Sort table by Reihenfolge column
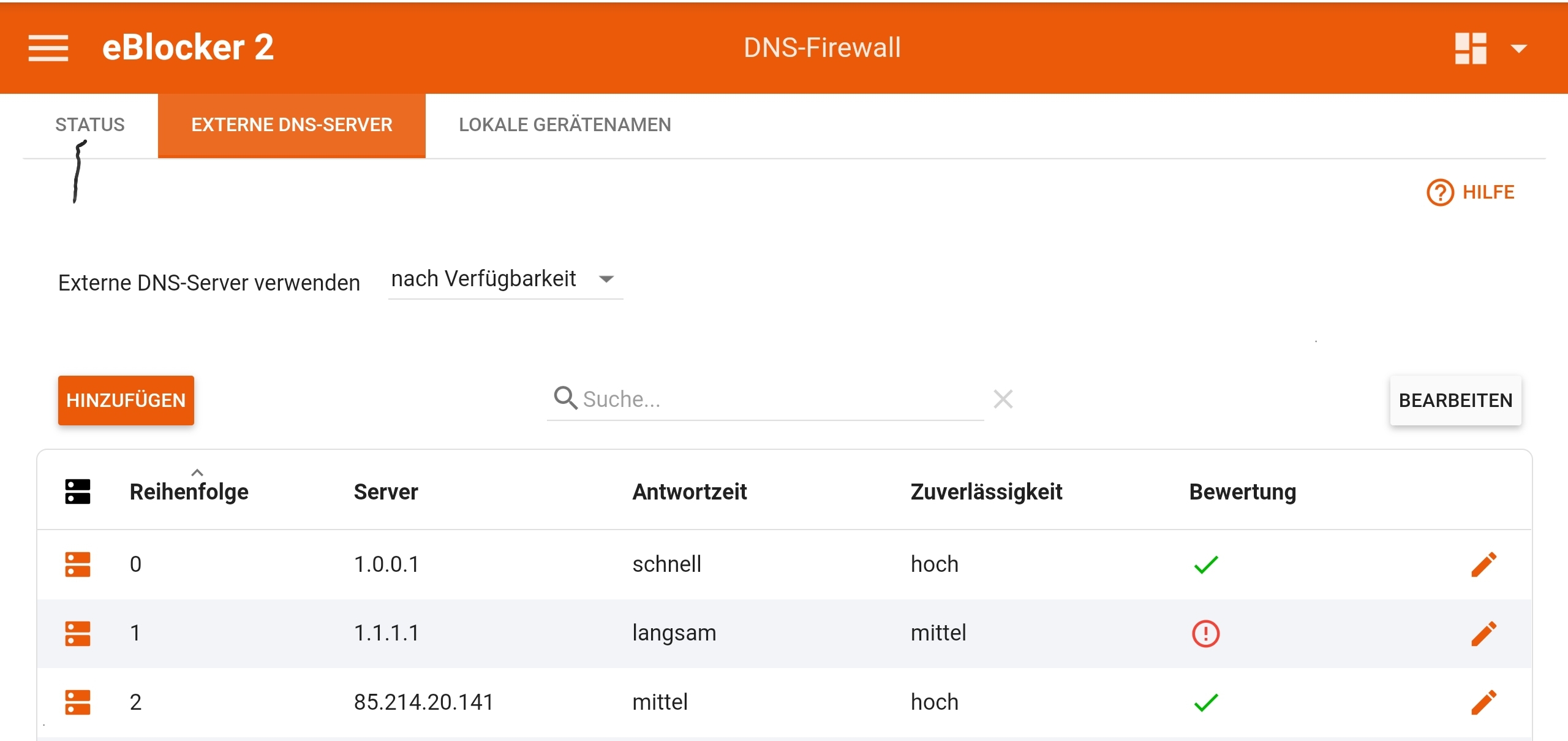Viewport: 1568px width, 741px height. click(x=189, y=492)
